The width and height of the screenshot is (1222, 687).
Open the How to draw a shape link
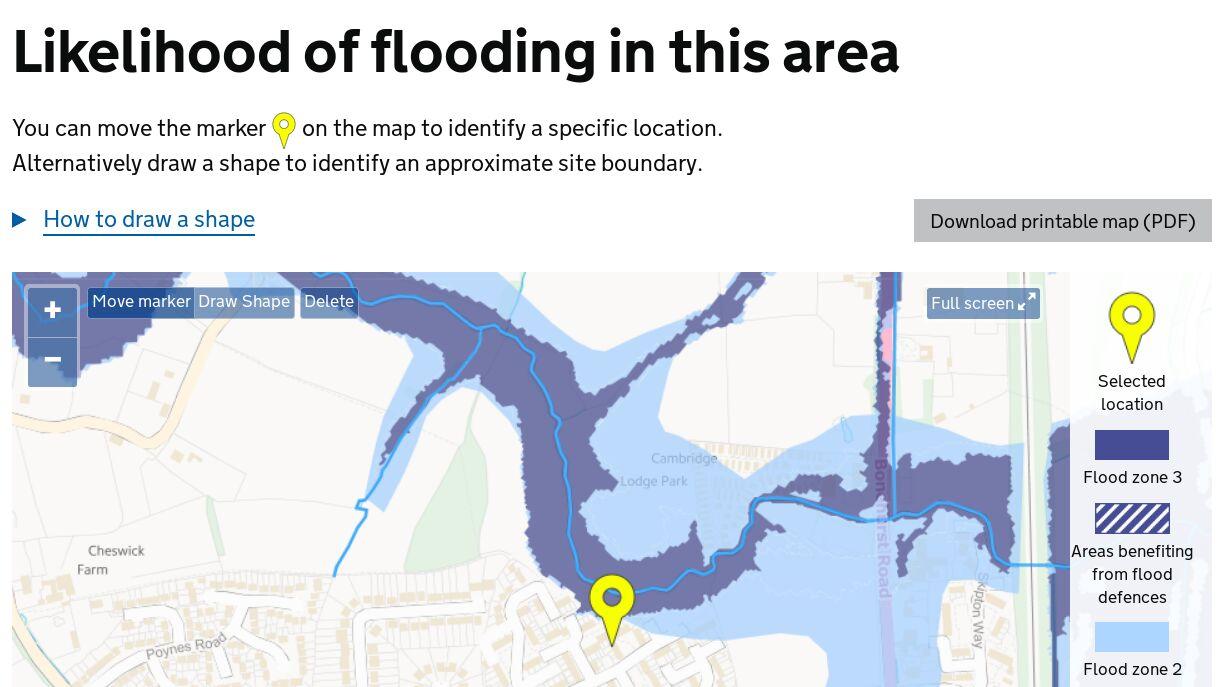[149, 220]
